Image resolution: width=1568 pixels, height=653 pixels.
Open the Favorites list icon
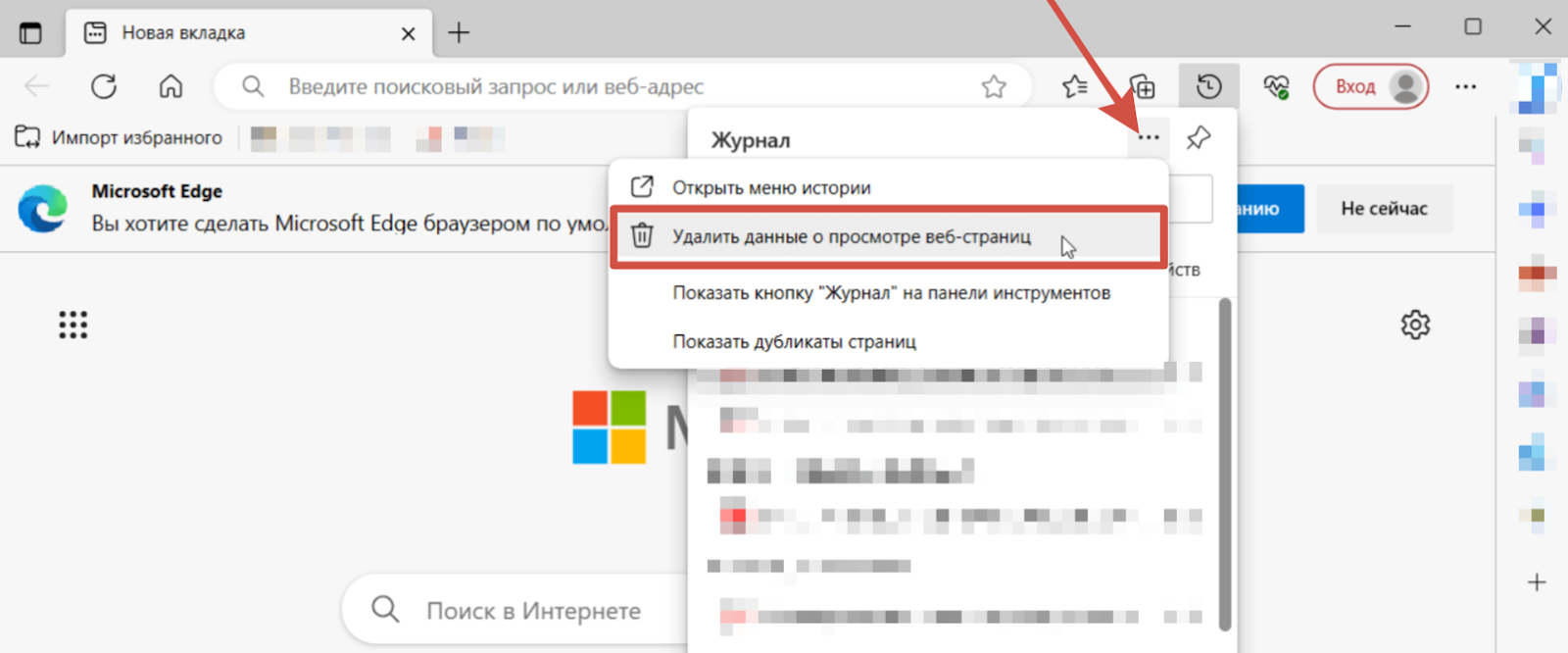1074,86
